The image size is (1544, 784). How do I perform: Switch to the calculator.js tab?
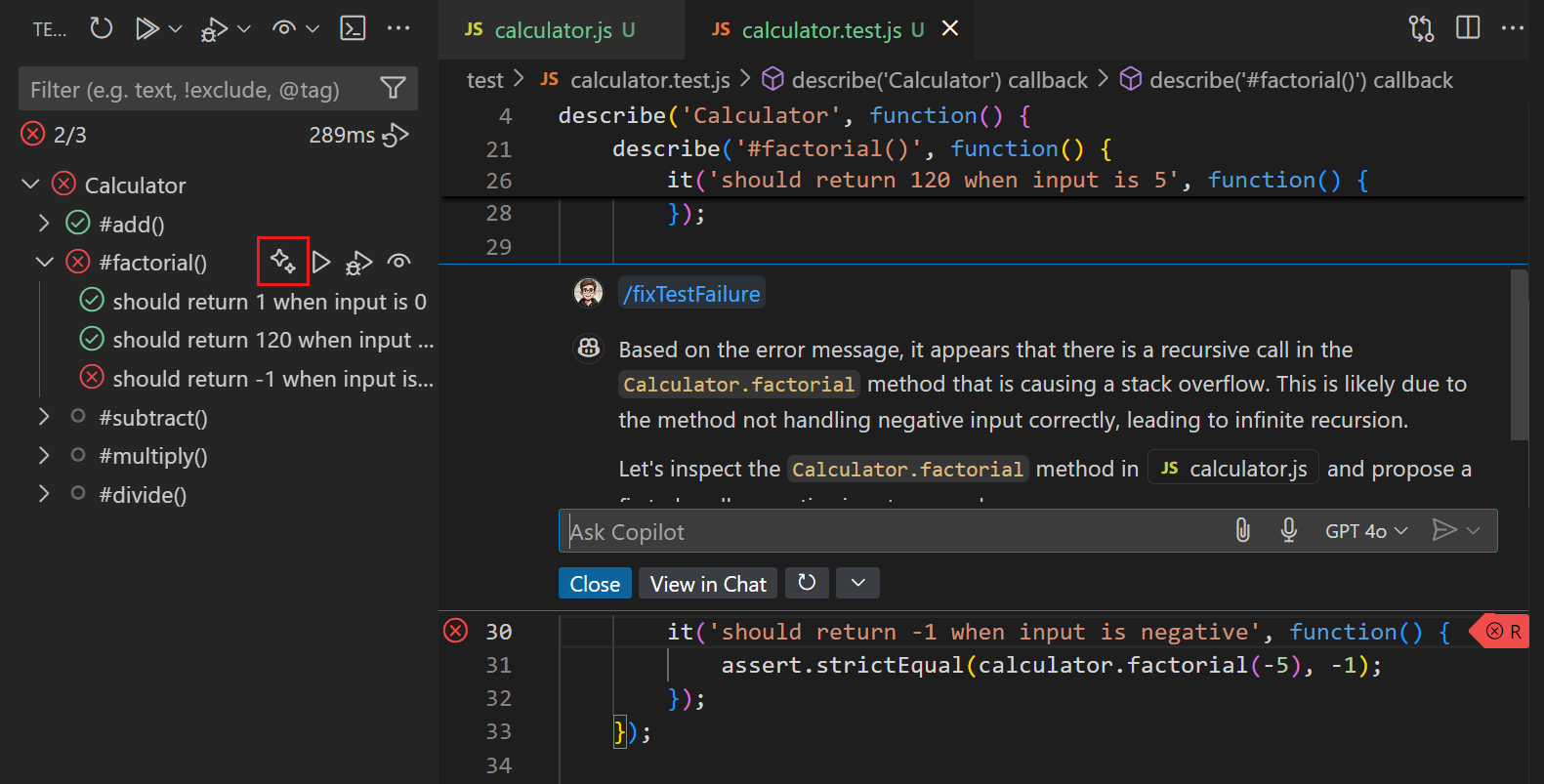tap(552, 30)
